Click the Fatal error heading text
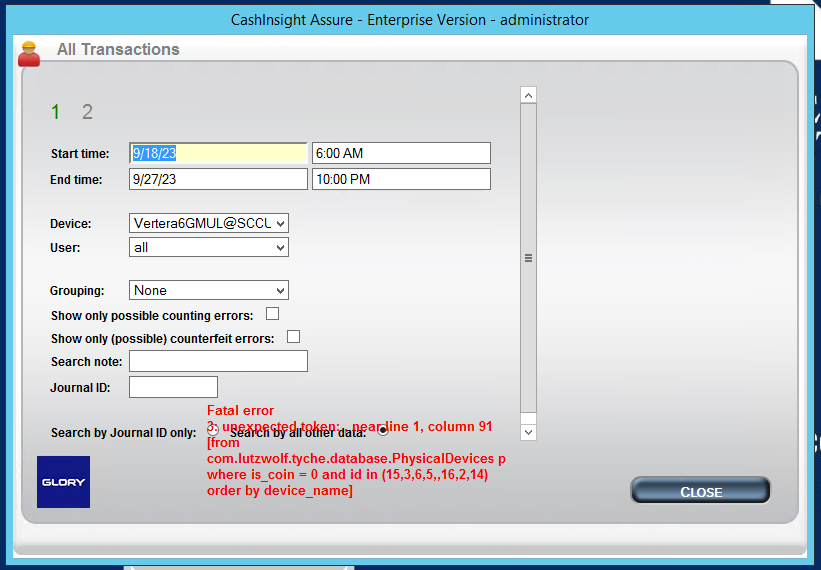821x570 pixels. (240, 410)
